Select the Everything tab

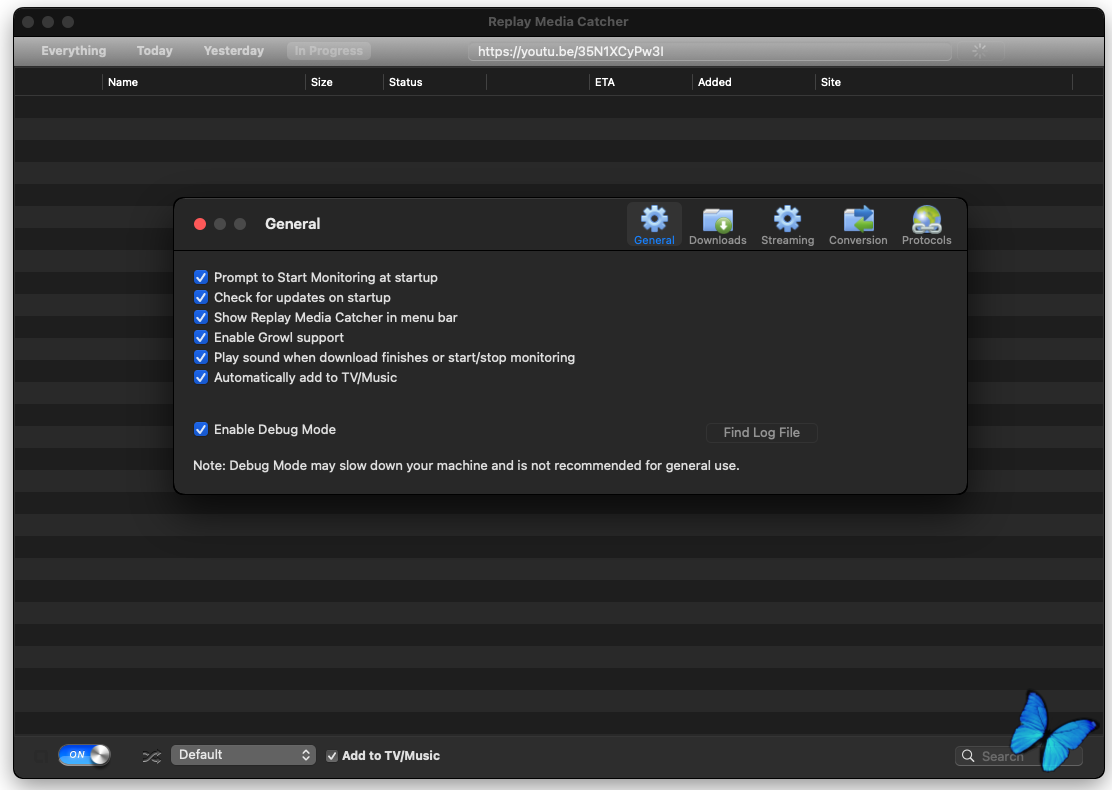[x=73, y=51]
